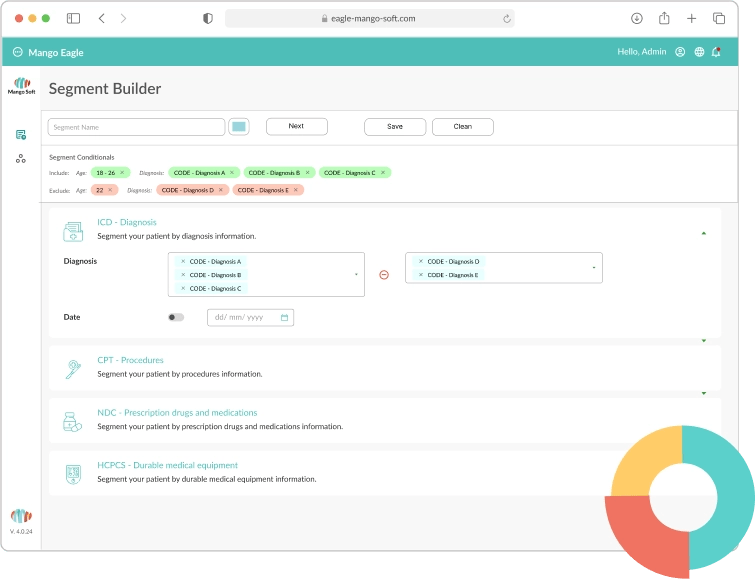Remove included CODE - Diagnosis B tag

[x=307, y=172]
